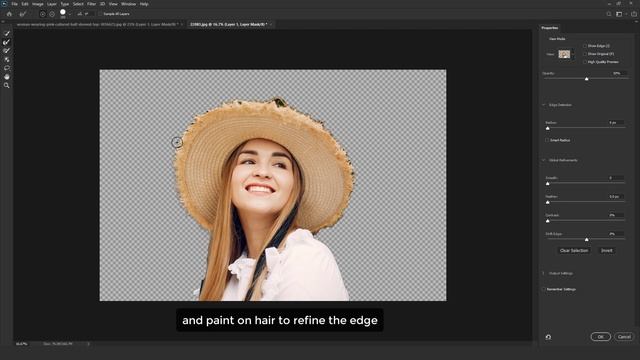Viewport: 640px width, 360px height.
Task: Open the Edit menu
Action: pos(25,4)
